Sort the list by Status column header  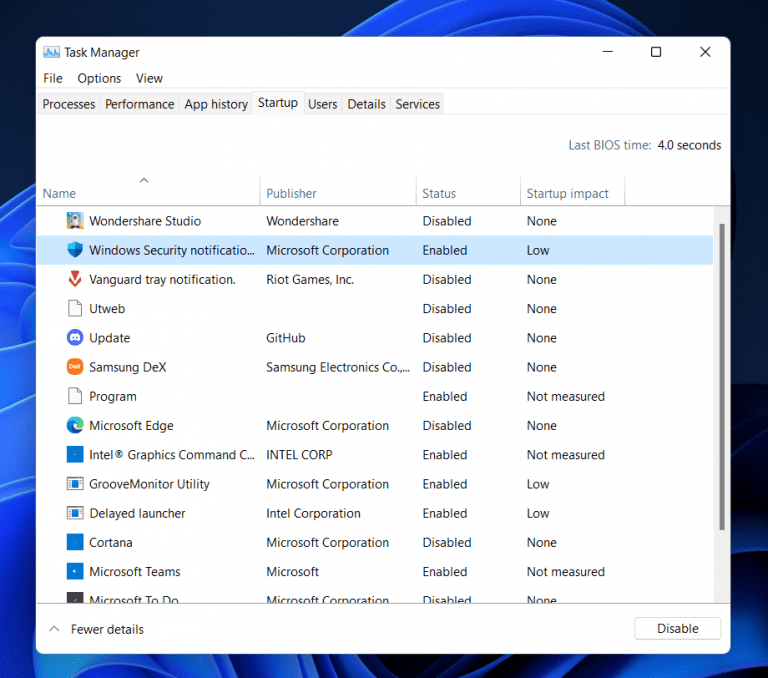click(439, 193)
